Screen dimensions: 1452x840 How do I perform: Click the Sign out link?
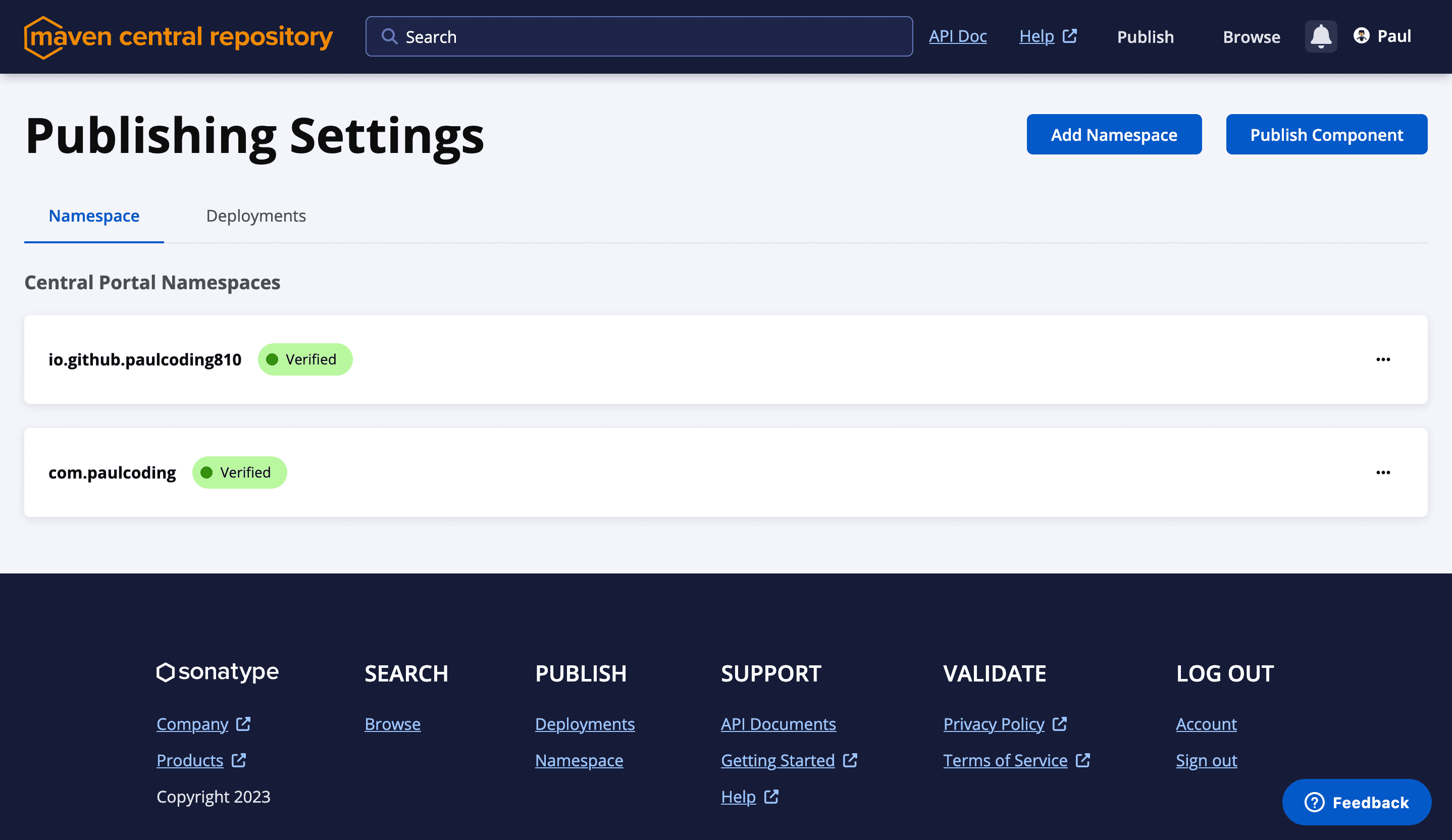tap(1207, 761)
